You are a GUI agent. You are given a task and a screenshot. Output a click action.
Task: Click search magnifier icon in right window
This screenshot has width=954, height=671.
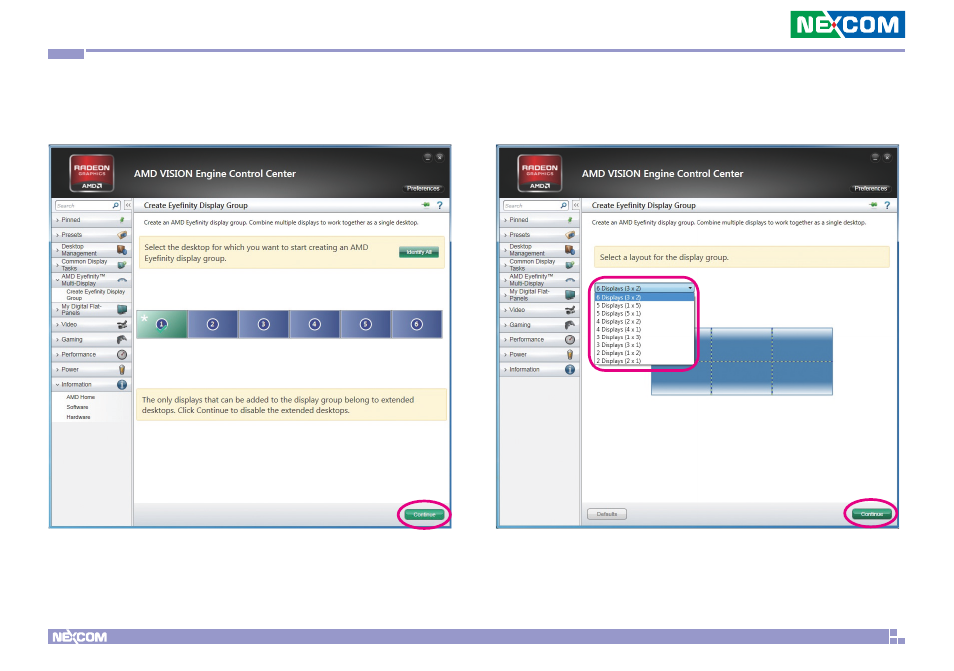[x=563, y=205]
